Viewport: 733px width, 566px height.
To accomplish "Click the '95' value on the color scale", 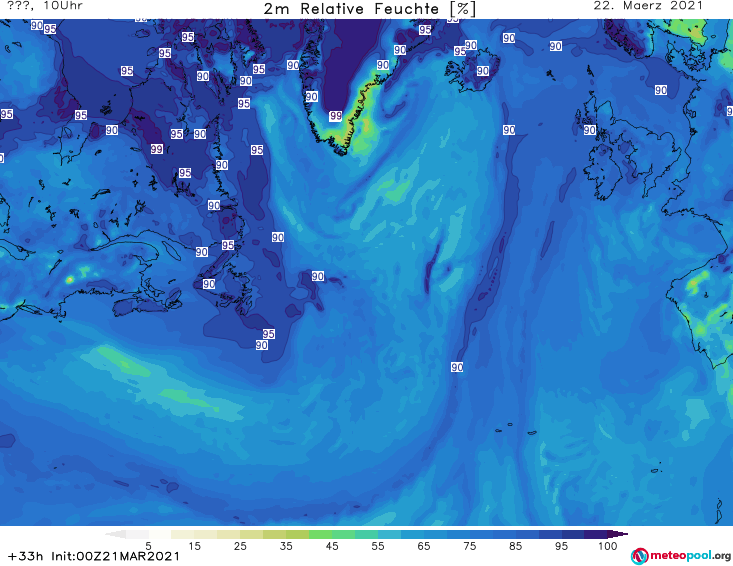I will click(x=561, y=546).
